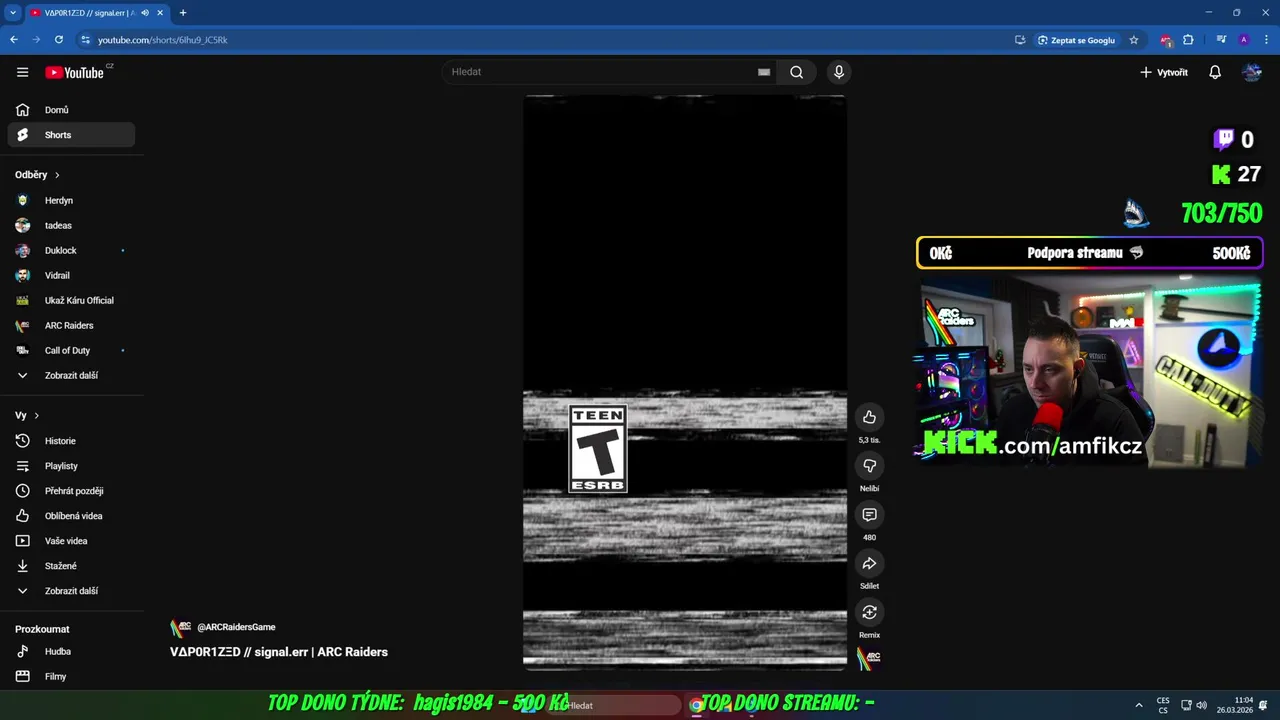Viewport: 1280px width, 720px height.
Task: View site information icon in address bar
Action: [86, 40]
